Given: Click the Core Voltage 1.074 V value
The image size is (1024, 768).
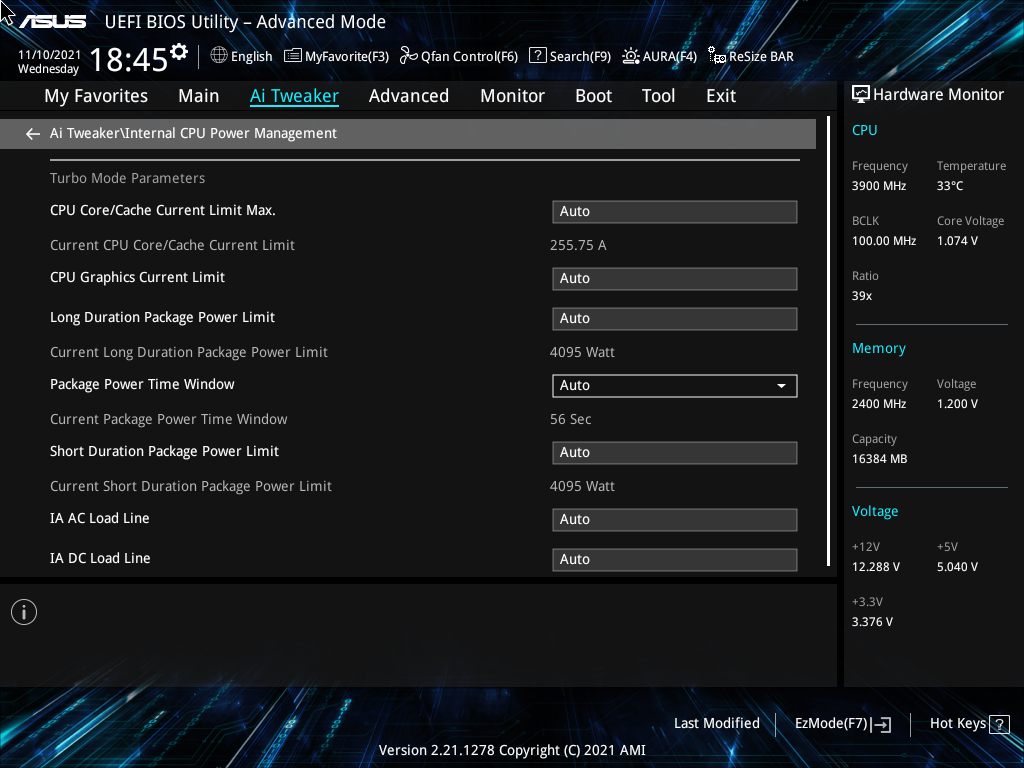Looking at the screenshot, I should [957, 241].
